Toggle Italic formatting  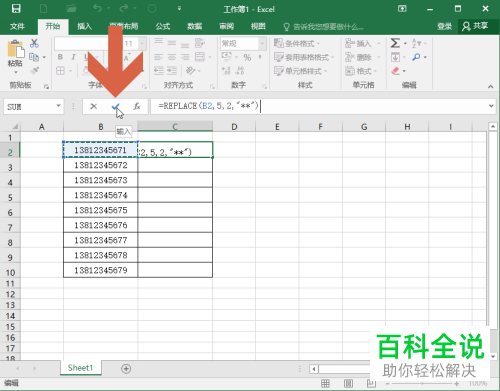point(73,57)
